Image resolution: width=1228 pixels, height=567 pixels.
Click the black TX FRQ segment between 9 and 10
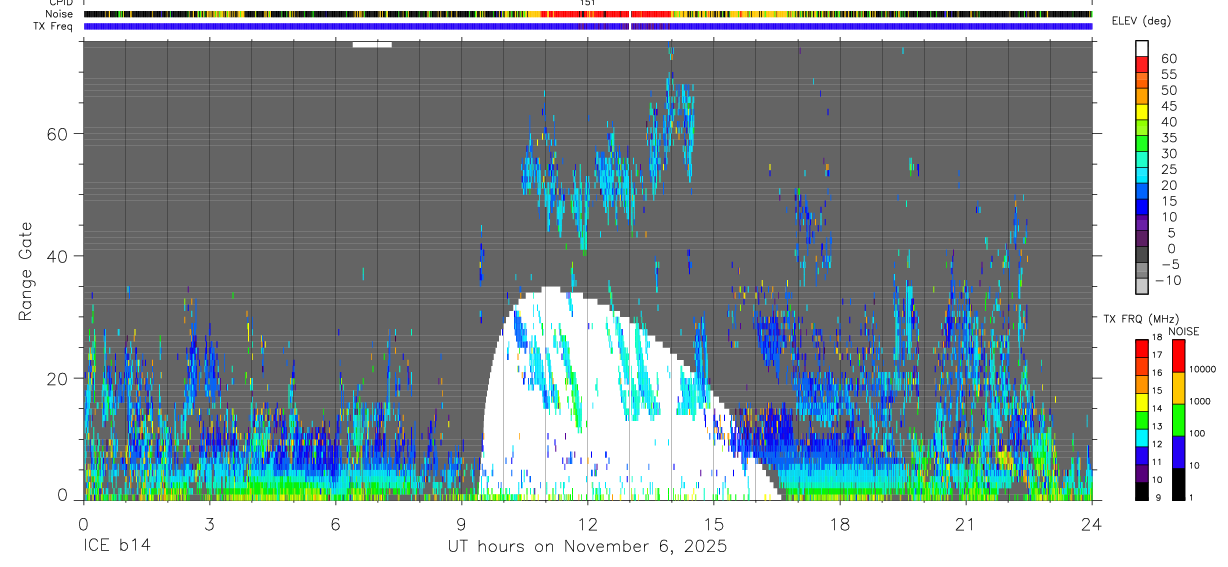tap(1143, 490)
